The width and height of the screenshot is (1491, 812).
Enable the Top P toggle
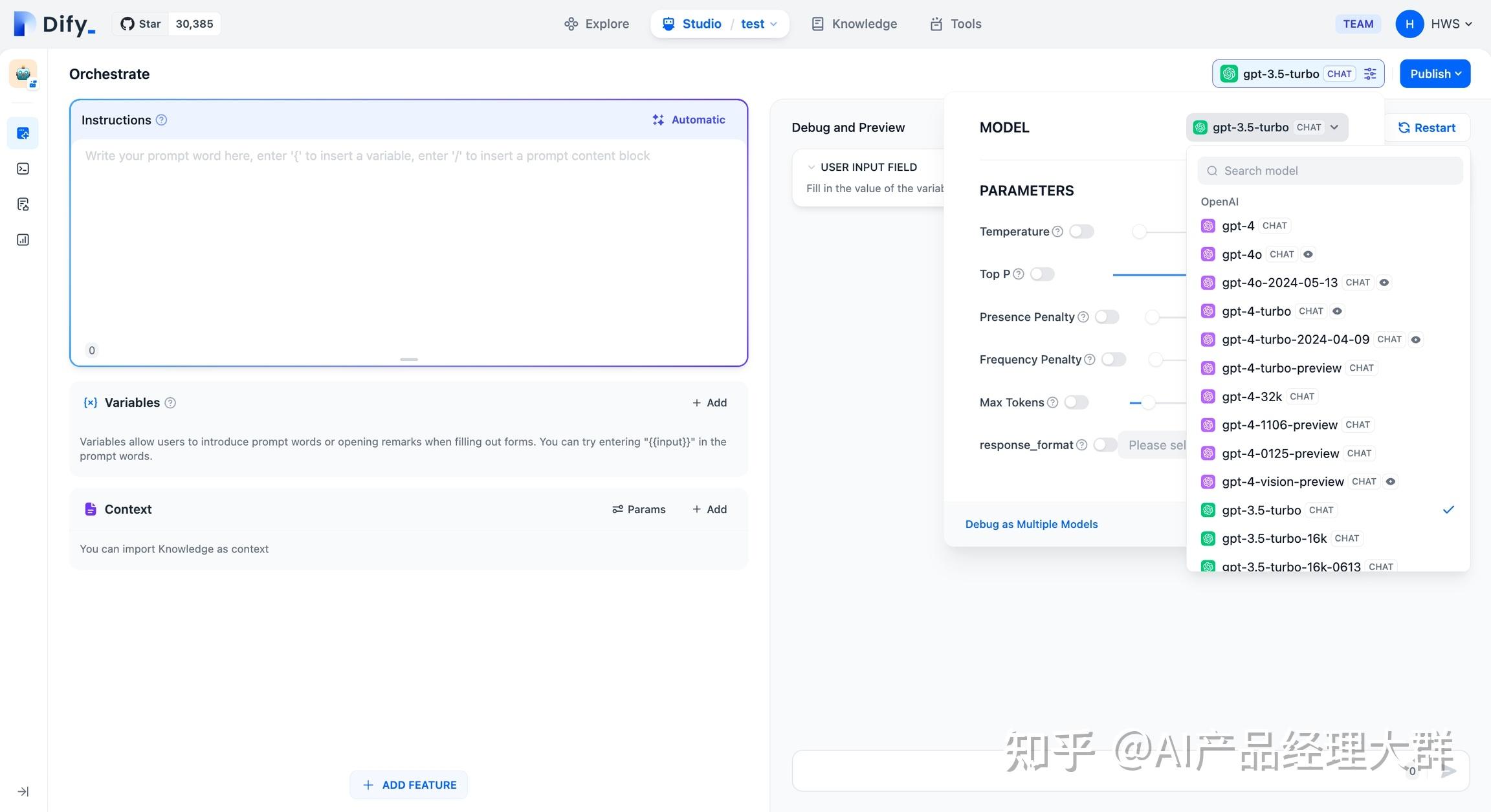coord(1042,274)
